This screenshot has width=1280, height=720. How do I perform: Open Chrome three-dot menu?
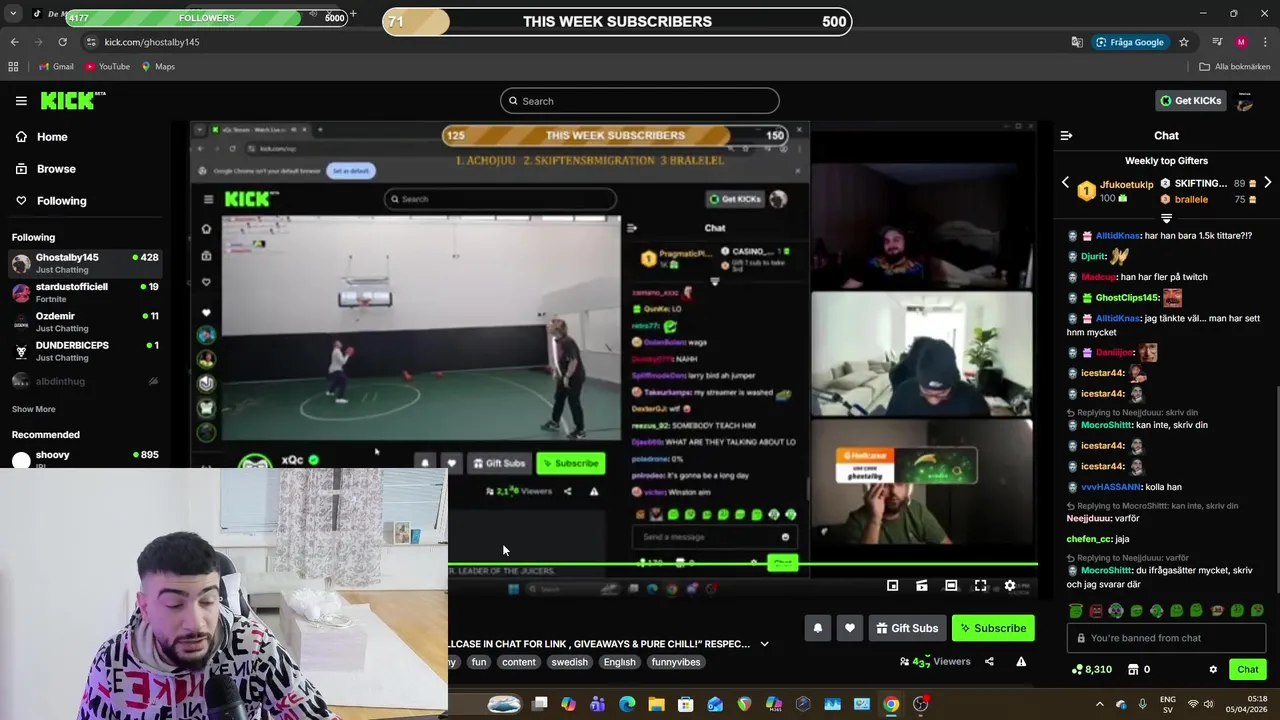[1266, 42]
